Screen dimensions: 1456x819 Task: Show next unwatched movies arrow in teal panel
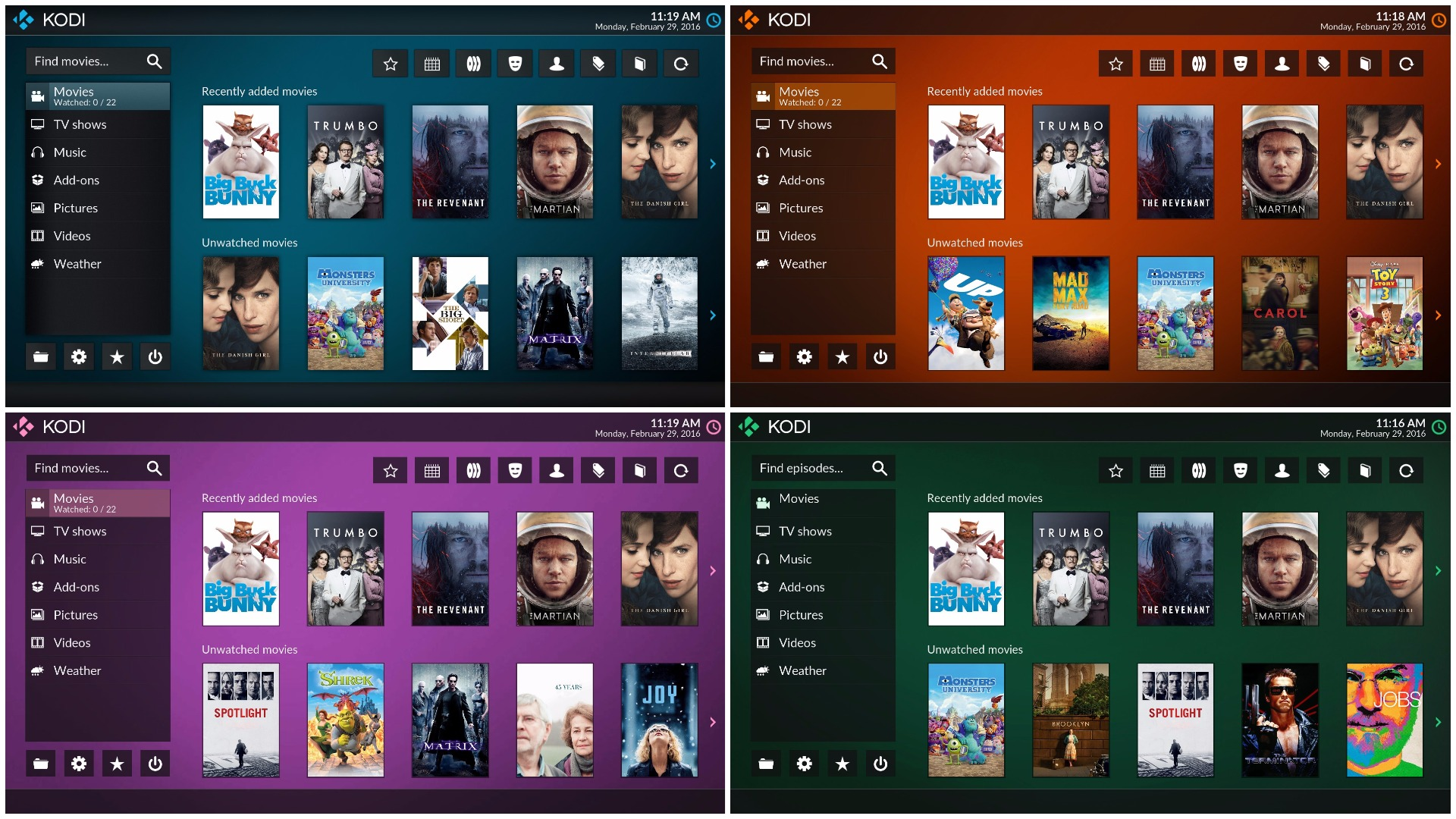pyautogui.click(x=713, y=315)
